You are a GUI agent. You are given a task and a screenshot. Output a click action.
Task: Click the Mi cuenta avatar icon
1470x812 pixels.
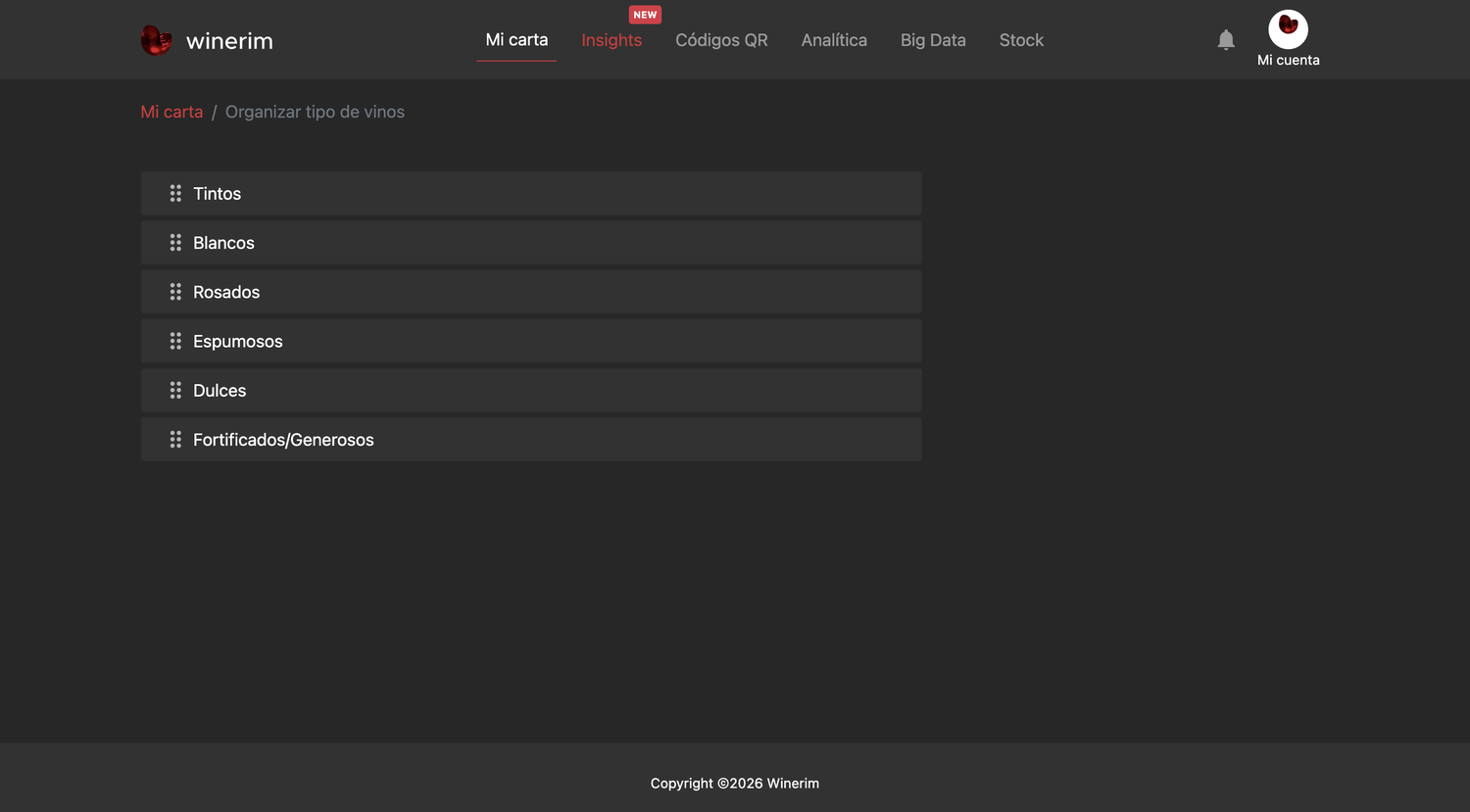pos(1288,29)
